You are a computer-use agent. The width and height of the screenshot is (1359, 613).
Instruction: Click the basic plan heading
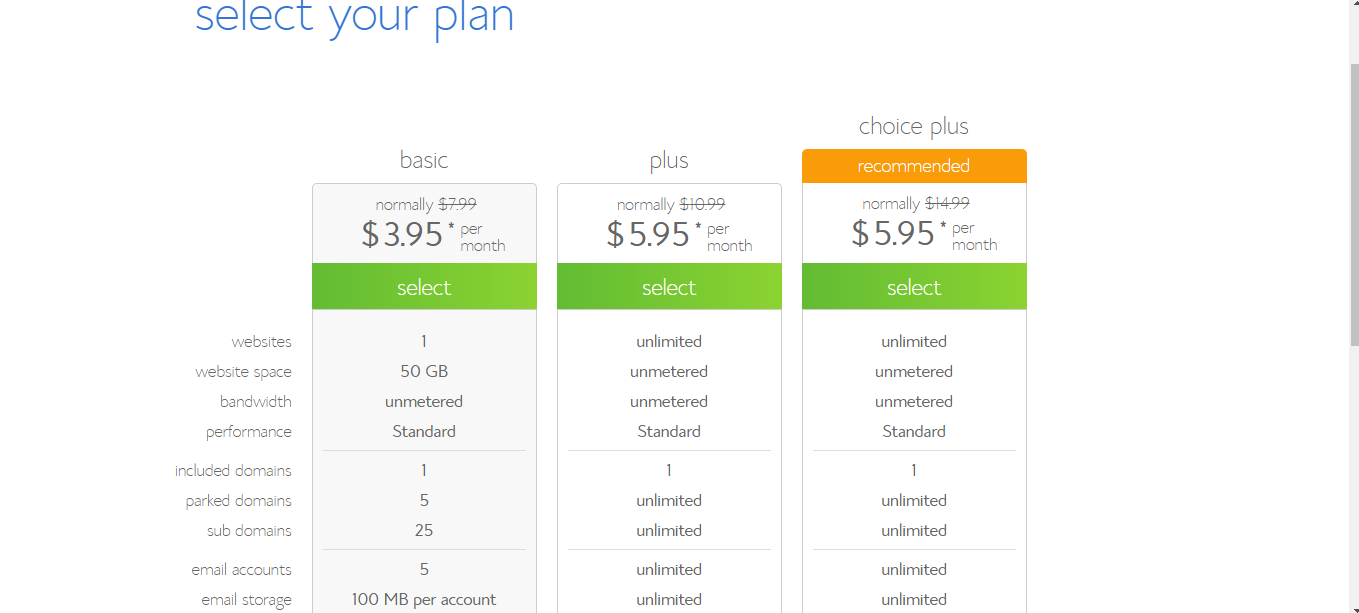(424, 160)
